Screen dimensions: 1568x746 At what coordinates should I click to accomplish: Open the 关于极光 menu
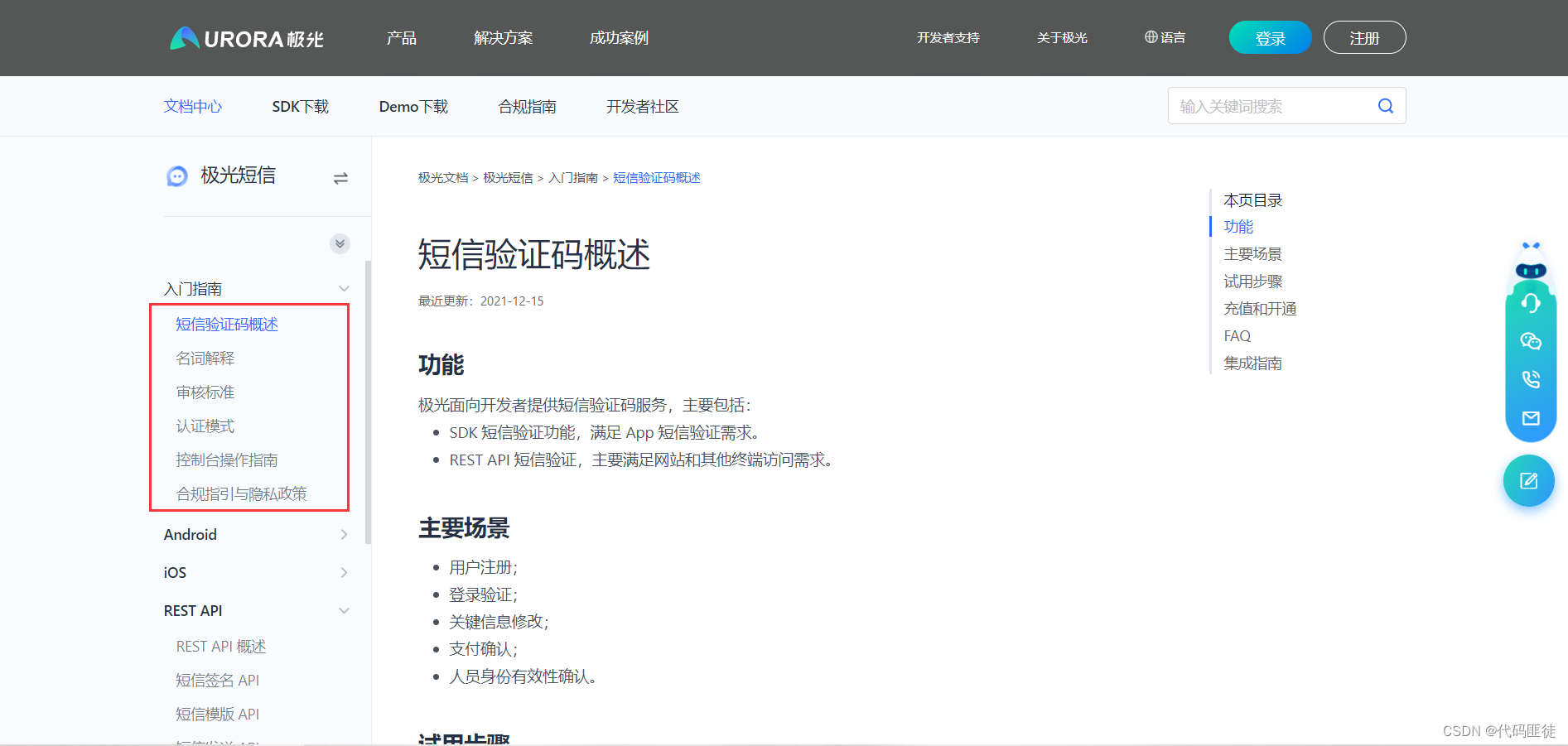tap(1062, 38)
